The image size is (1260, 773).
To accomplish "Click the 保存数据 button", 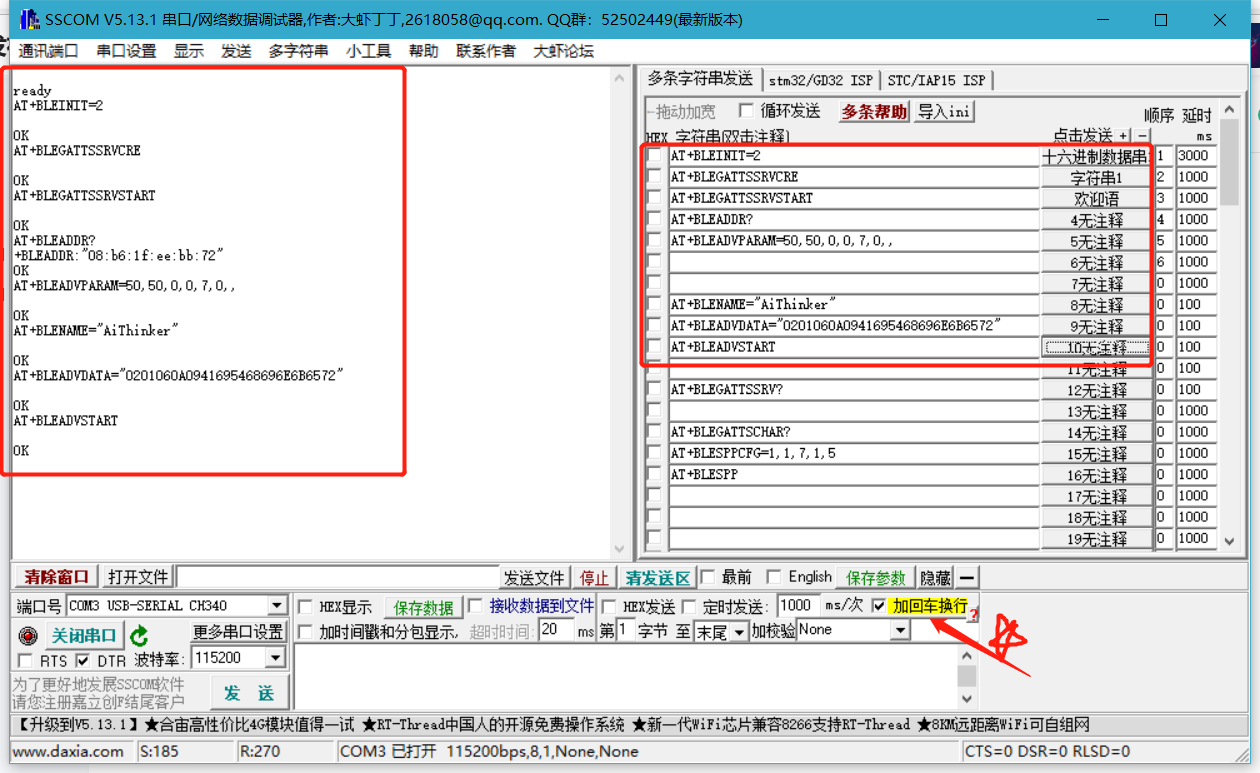I will 423,608.
